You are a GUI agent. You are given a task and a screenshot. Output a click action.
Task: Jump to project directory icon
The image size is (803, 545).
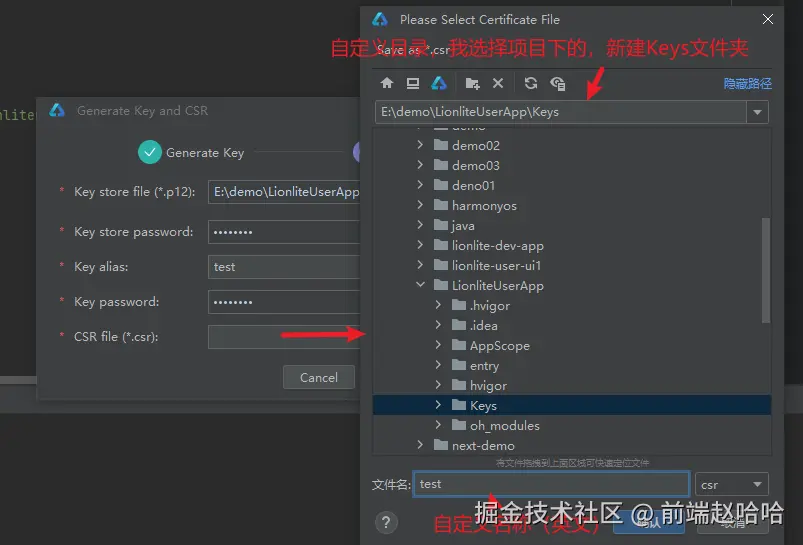point(439,83)
